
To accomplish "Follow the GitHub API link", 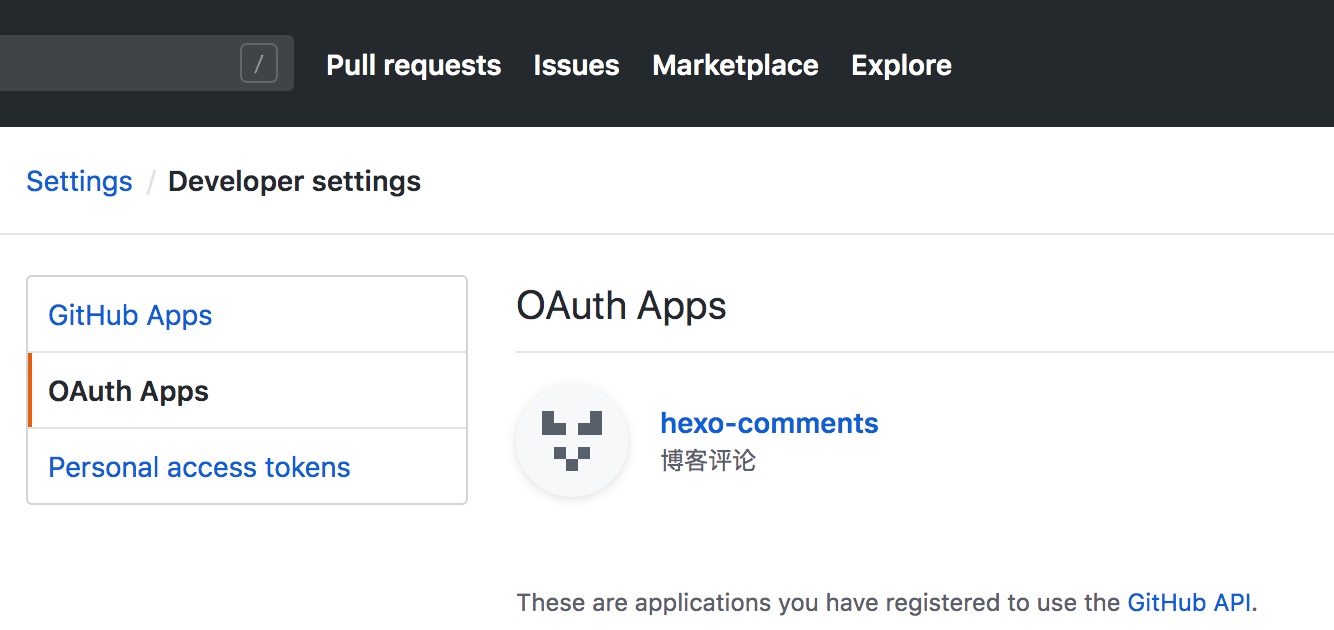I will click(x=1190, y=602).
